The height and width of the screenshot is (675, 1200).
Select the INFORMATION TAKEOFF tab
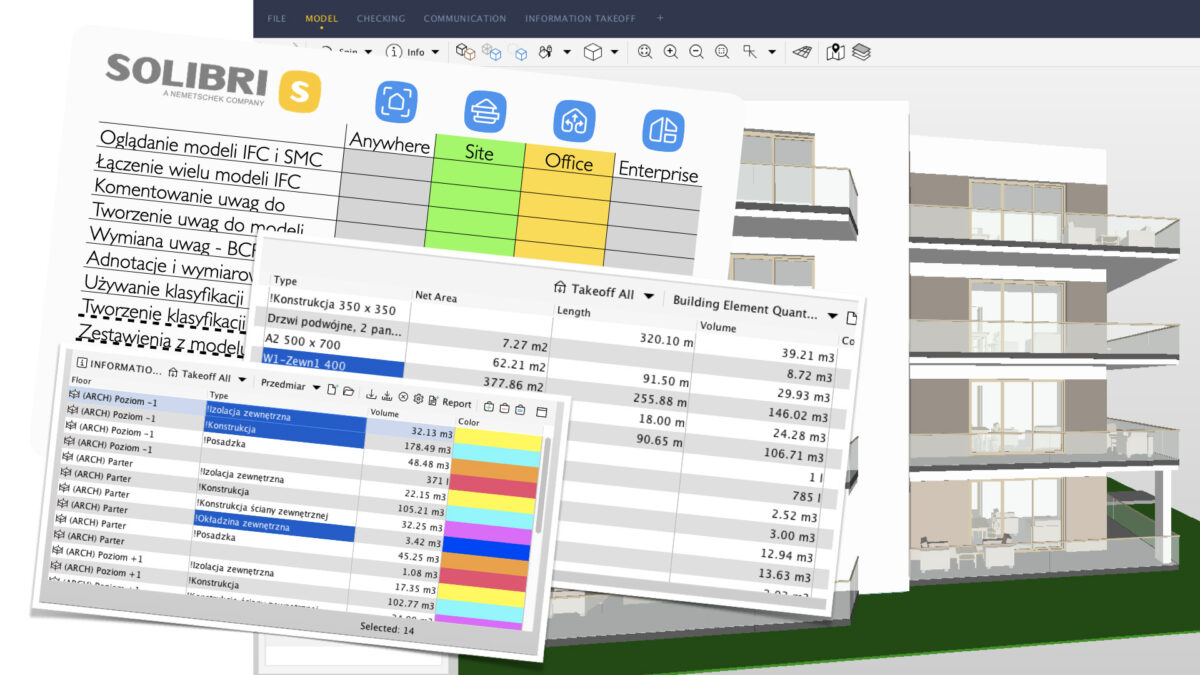580,18
